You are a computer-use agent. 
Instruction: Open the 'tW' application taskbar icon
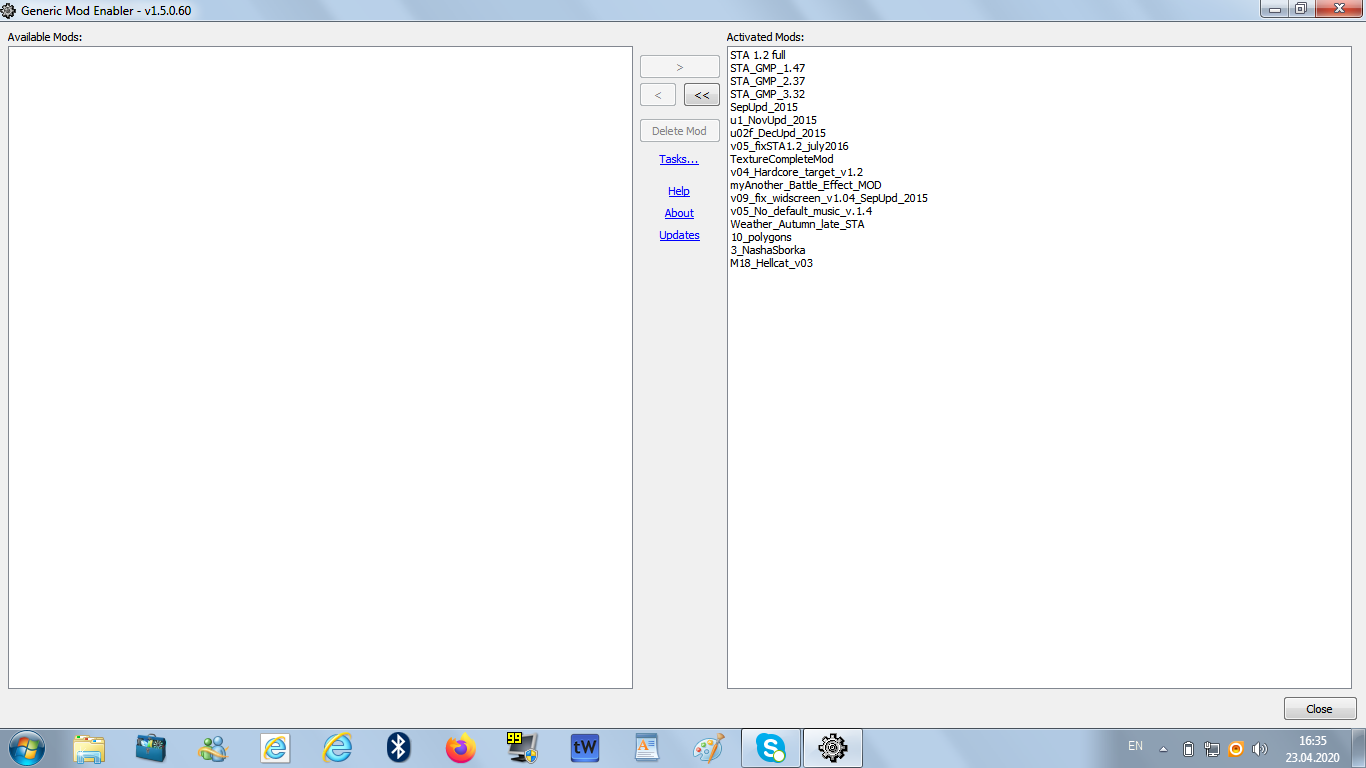click(x=585, y=748)
